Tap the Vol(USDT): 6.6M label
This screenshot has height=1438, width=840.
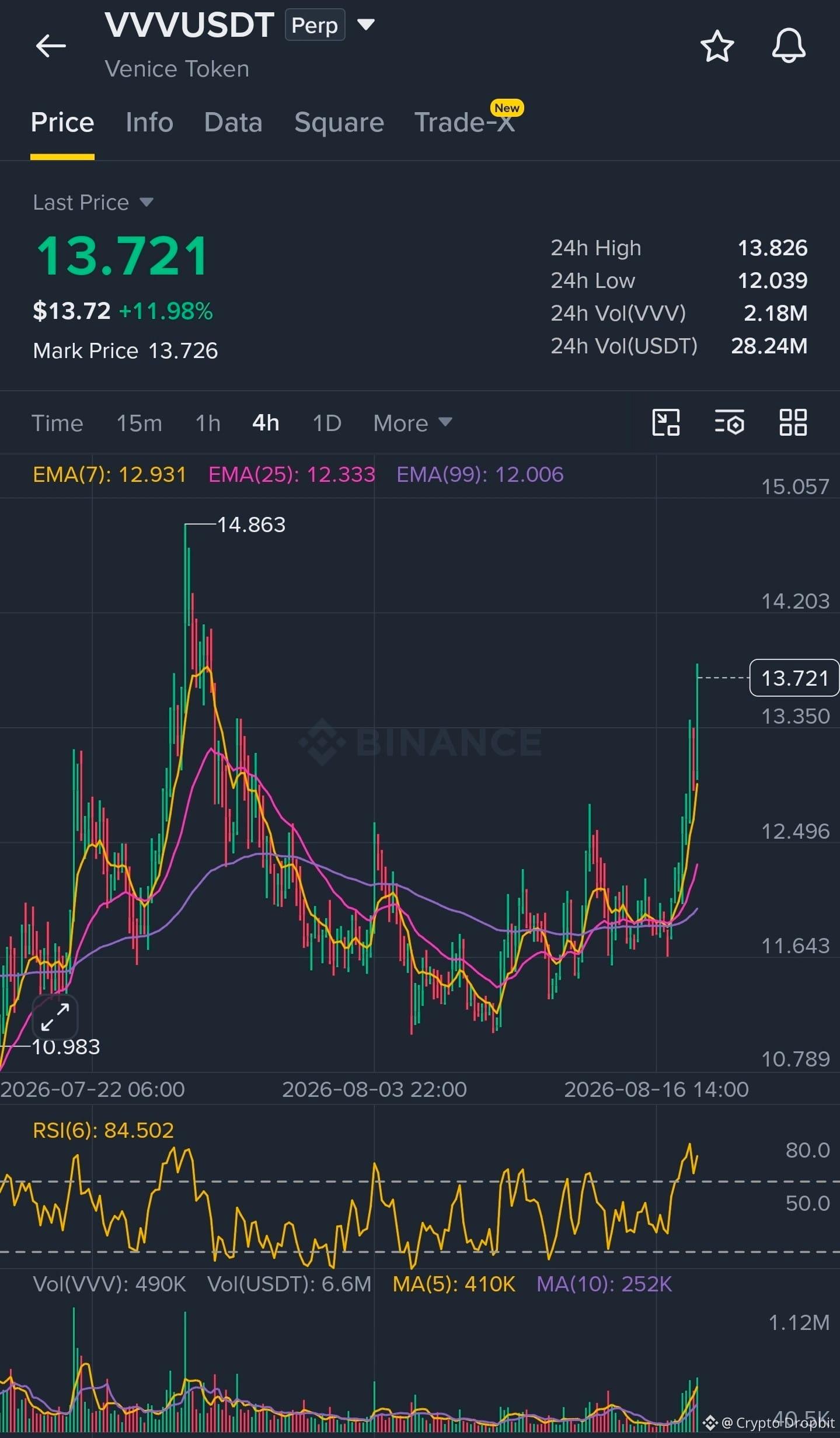coord(289,1284)
